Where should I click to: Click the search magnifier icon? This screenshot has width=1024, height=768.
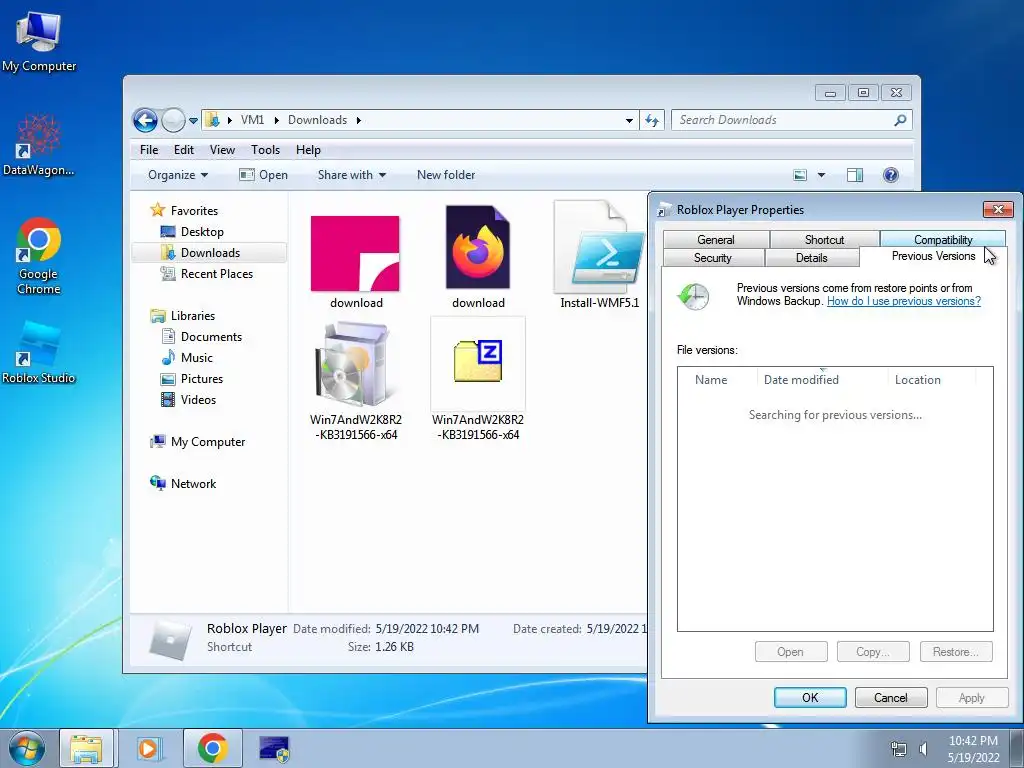900,120
